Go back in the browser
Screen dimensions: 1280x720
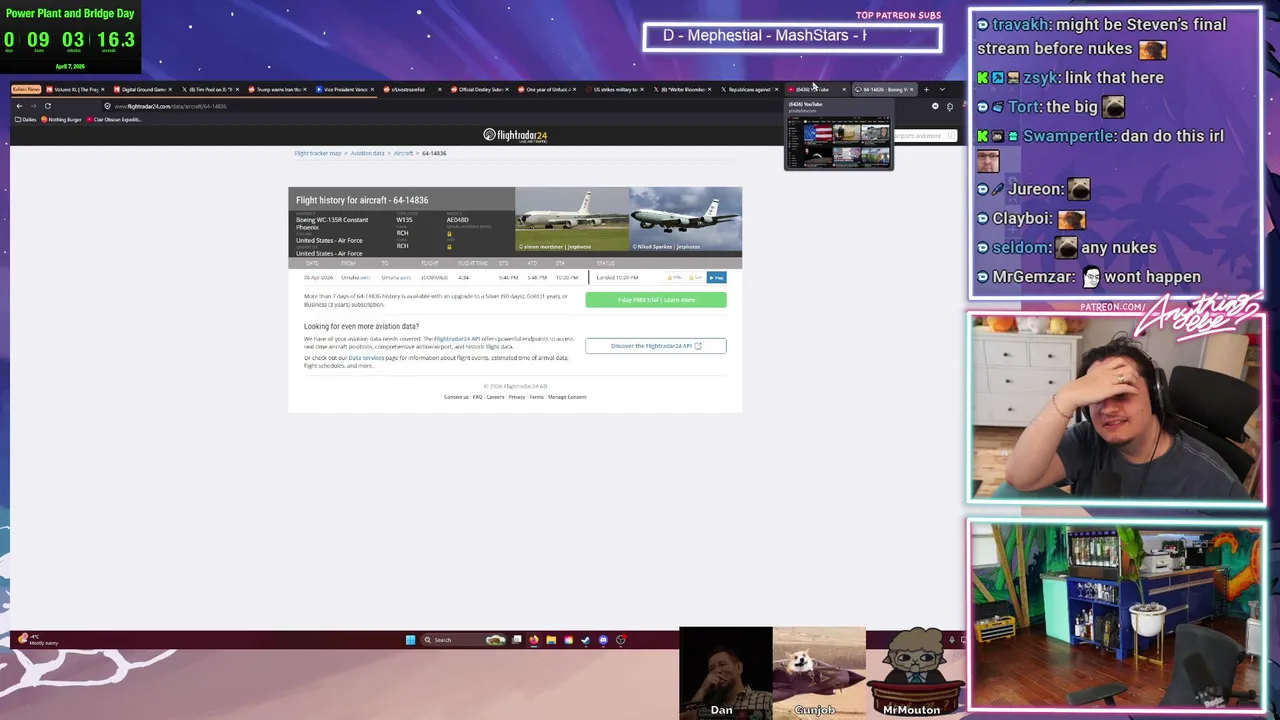click(x=19, y=106)
